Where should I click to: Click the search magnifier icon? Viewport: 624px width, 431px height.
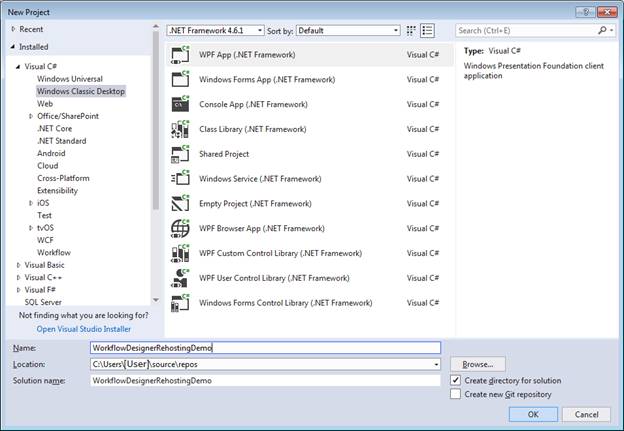602,30
